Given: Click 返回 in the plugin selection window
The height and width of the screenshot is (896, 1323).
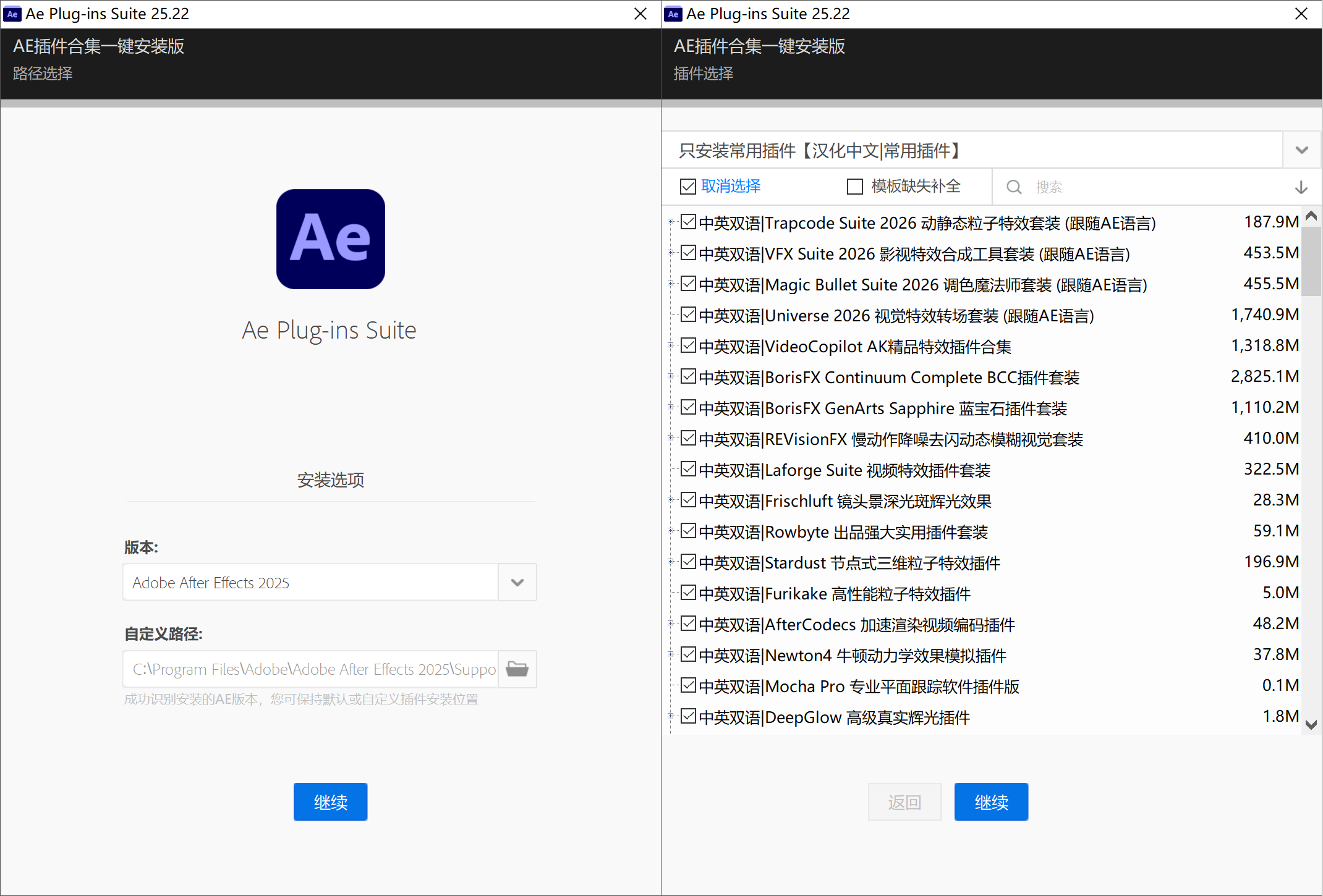Looking at the screenshot, I should pyautogui.click(x=904, y=801).
